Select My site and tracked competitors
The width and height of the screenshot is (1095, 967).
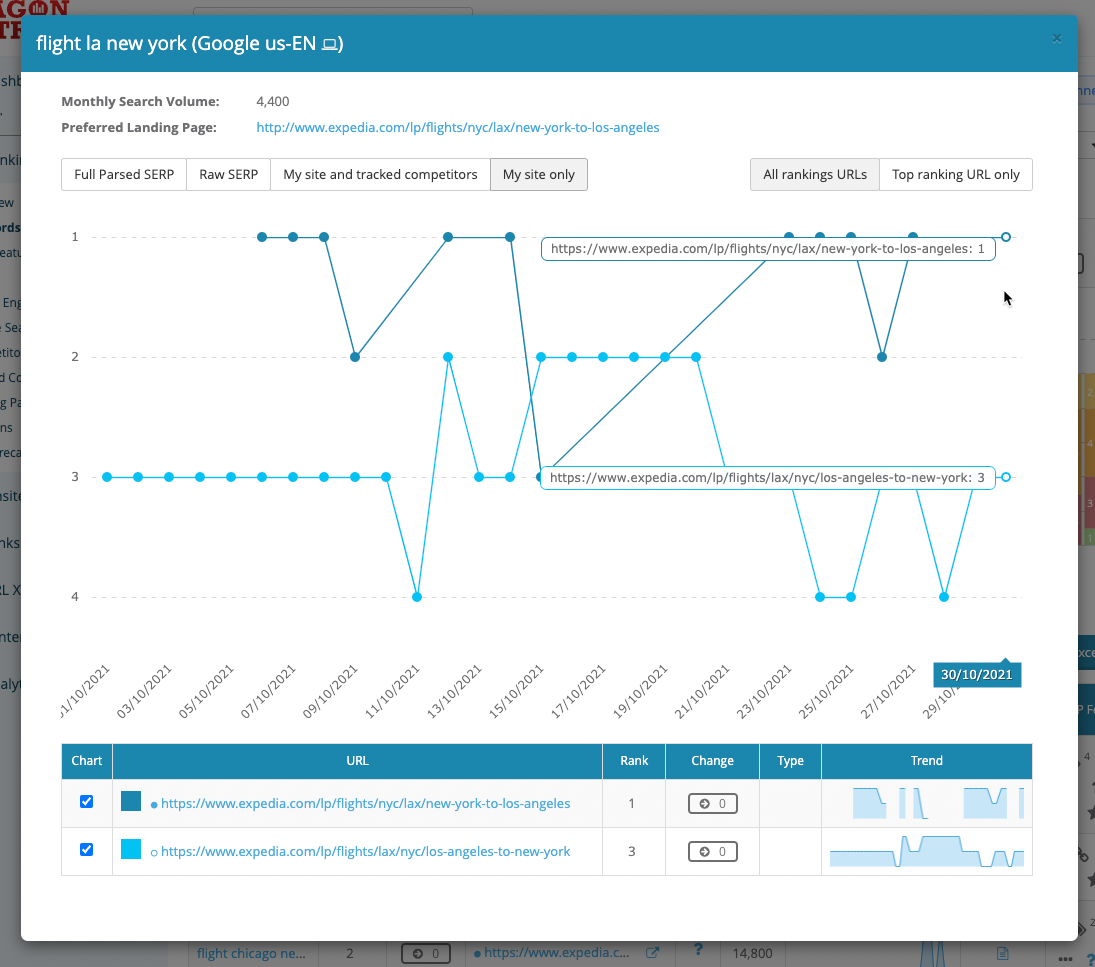click(380, 175)
